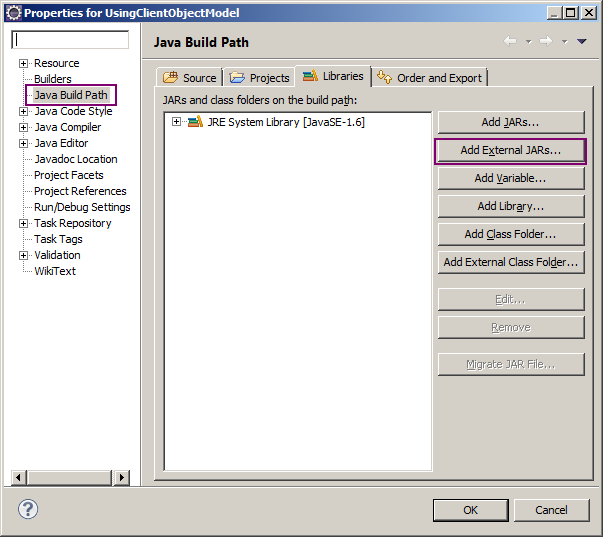This screenshot has width=603, height=537.
Task: Click the back navigation arrow icon
Action: click(510, 41)
